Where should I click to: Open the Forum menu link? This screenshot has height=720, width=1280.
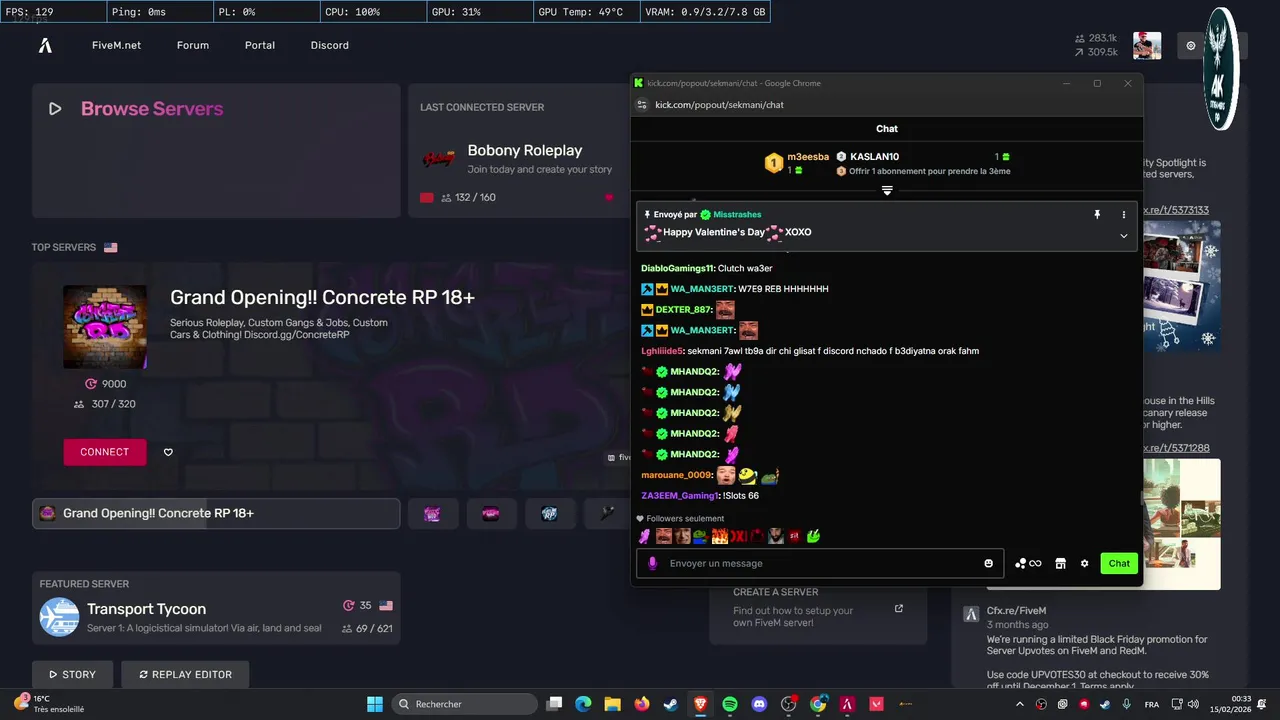tap(193, 45)
